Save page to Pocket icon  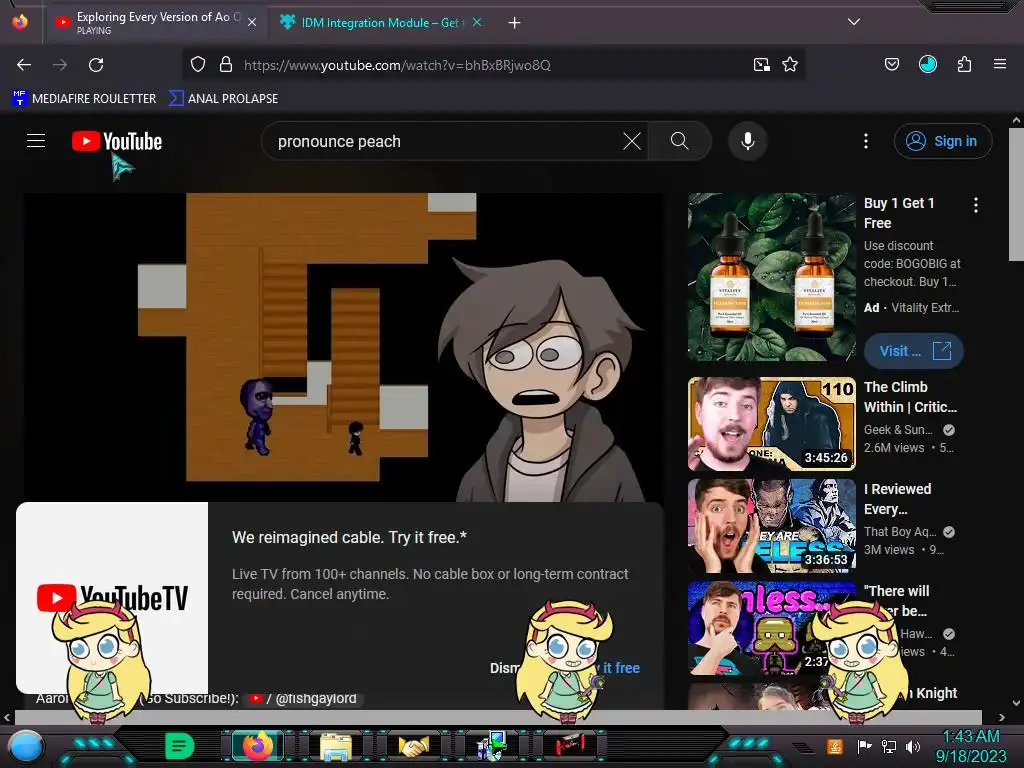pos(892,65)
